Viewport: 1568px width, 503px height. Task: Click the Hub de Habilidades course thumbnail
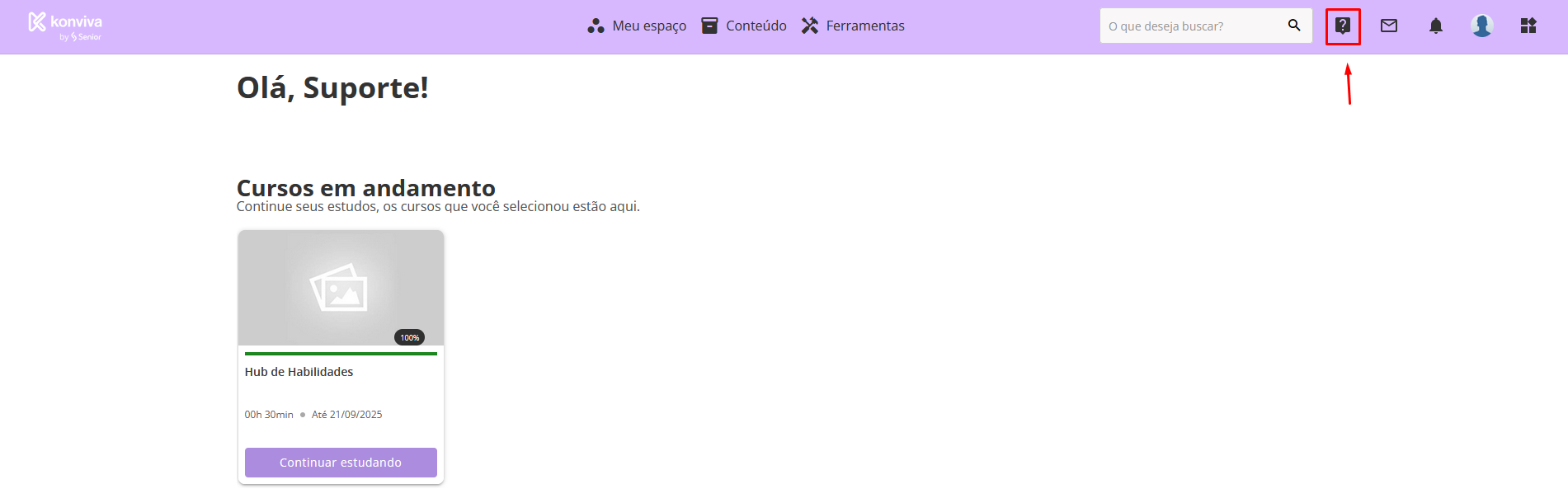341,287
